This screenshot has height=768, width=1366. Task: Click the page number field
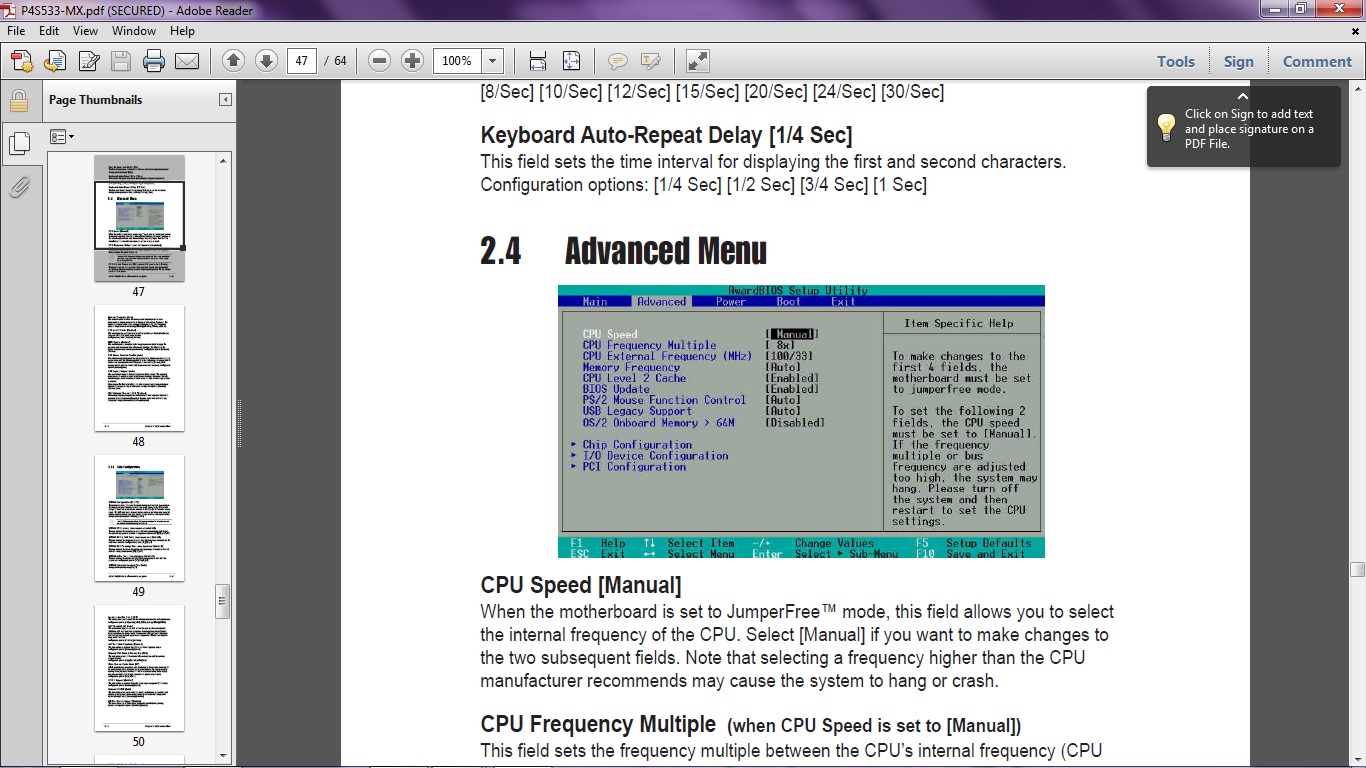pyautogui.click(x=301, y=61)
